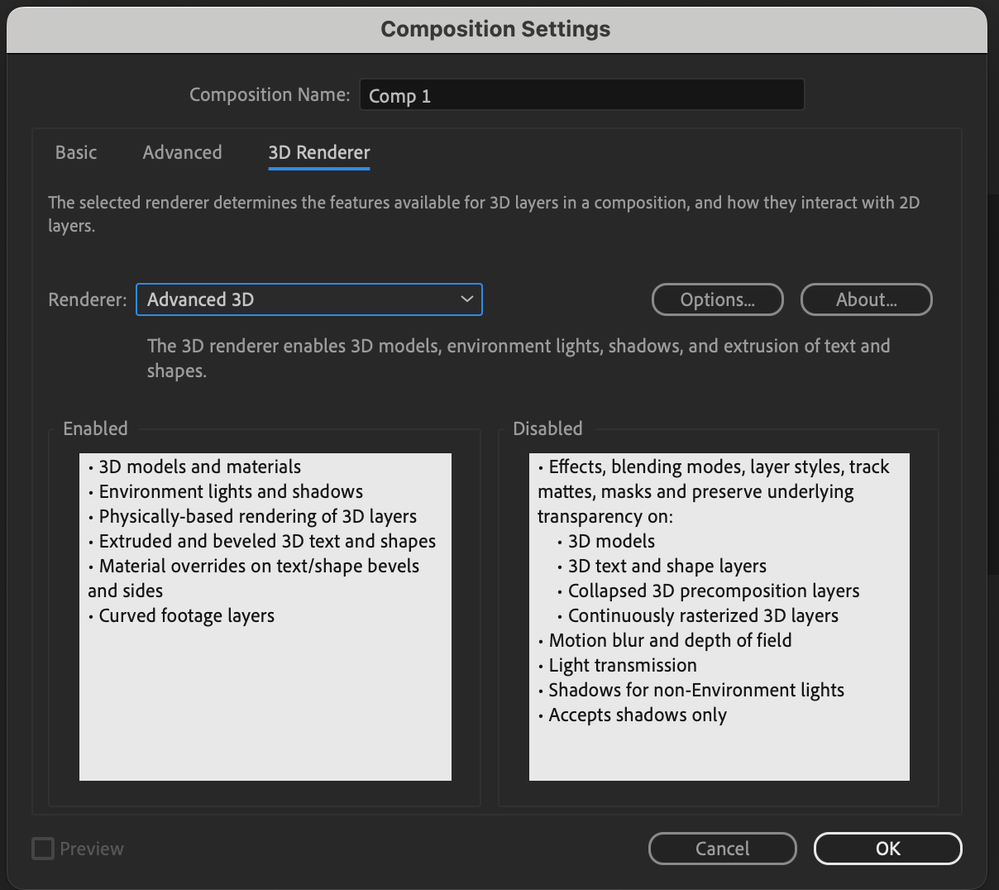The image size is (999, 890).
Task: Enable the Preview checkbox
Action: (x=43, y=849)
